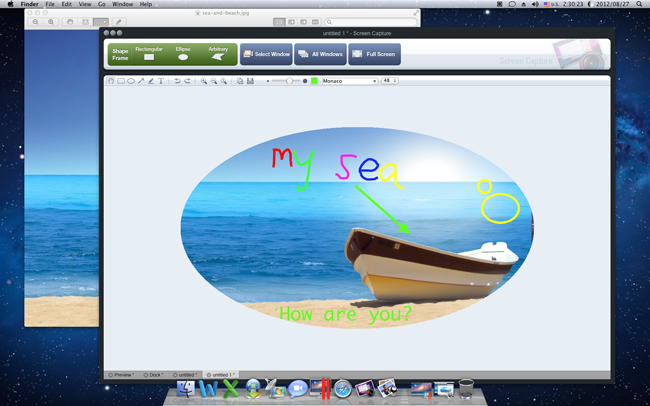Click the redo arrow icon
This screenshot has height=406, width=650.
(x=187, y=81)
